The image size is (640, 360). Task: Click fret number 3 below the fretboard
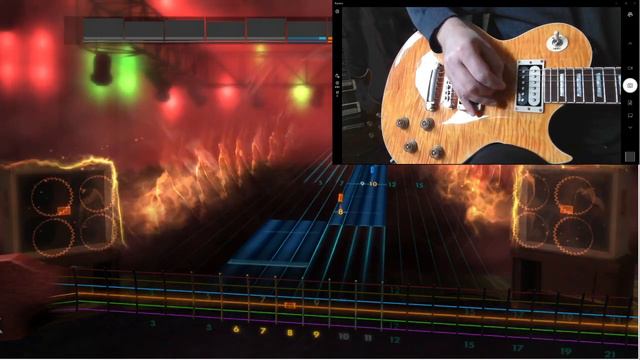click(x=152, y=324)
